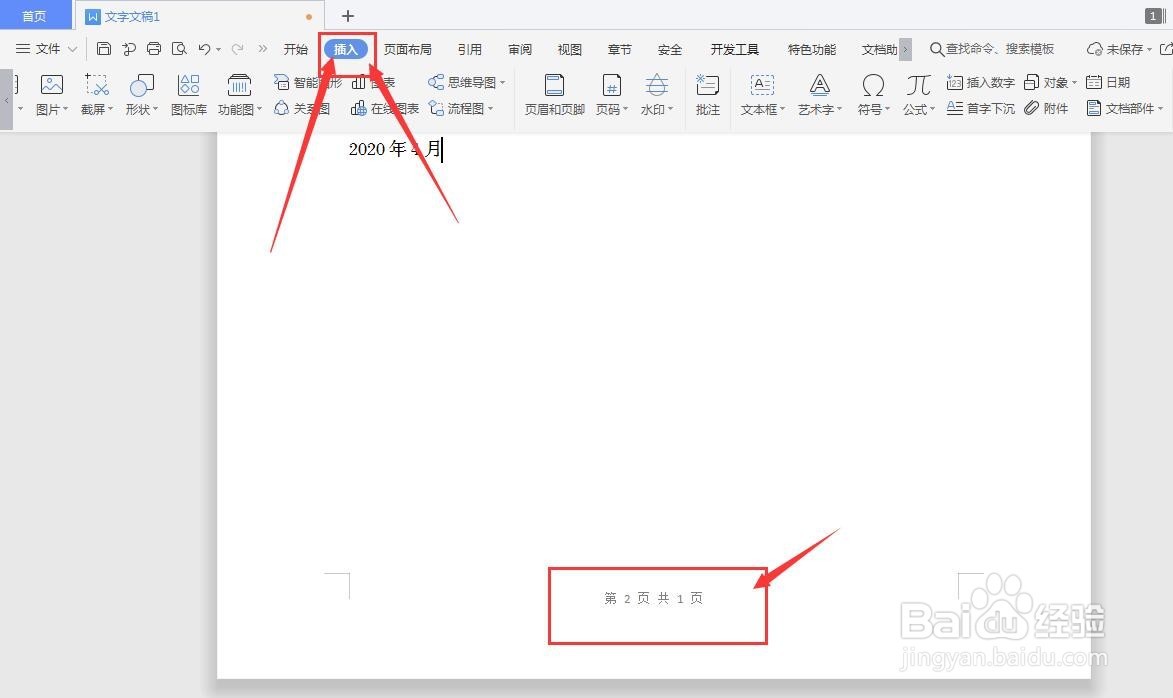Expand the 页码 dropdown arrow
Image resolution: width=1173 pixels, height=698 pixels.
625,109
